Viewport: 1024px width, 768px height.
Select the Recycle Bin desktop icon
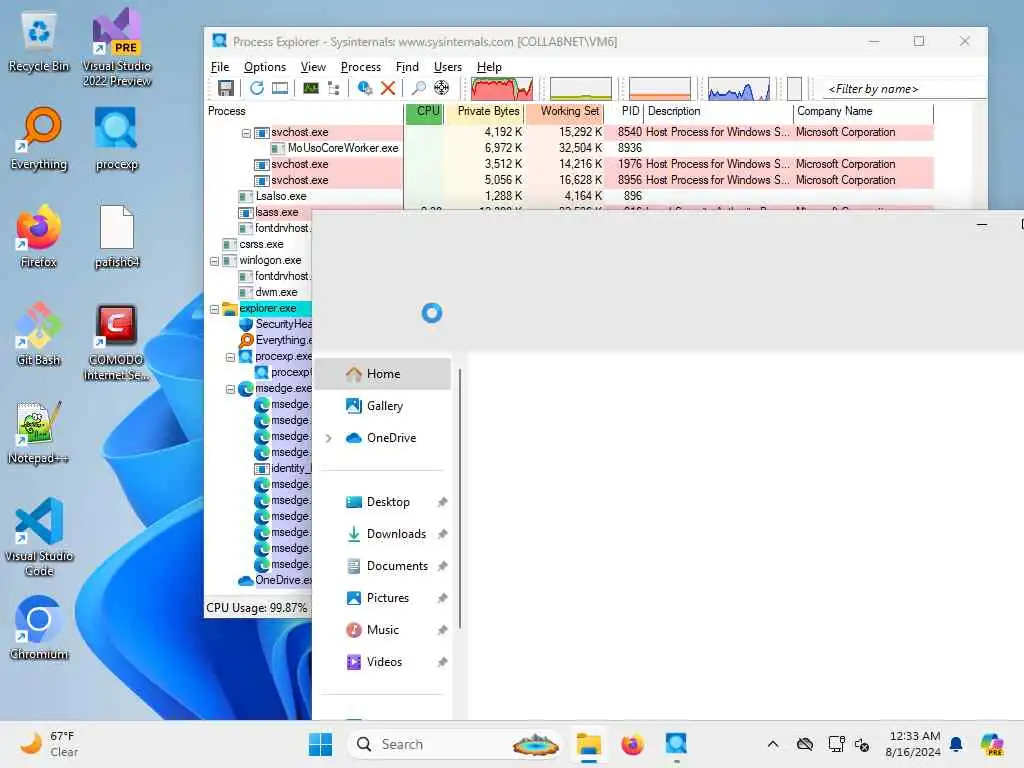39,41
